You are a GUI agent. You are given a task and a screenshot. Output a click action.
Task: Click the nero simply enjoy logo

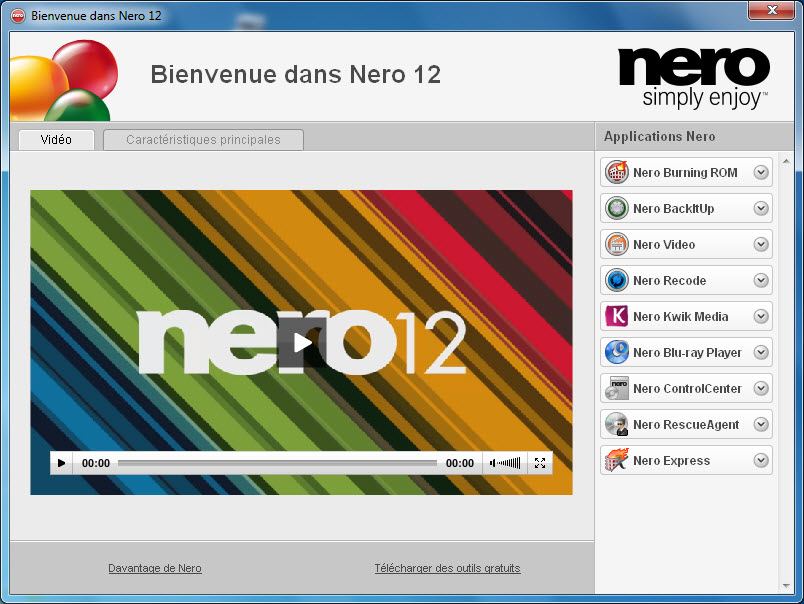coord(694,77)
